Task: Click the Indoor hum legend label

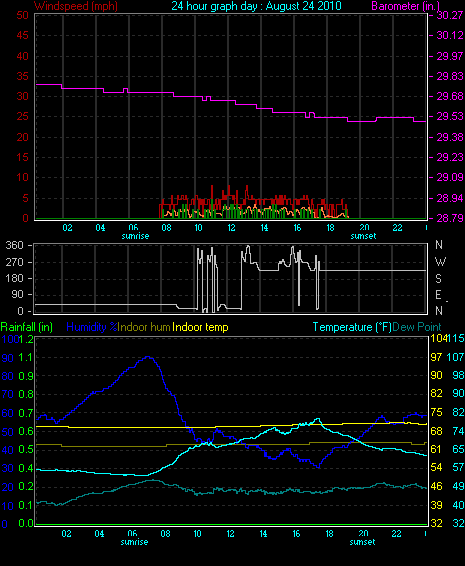Action: coord(144,327)
